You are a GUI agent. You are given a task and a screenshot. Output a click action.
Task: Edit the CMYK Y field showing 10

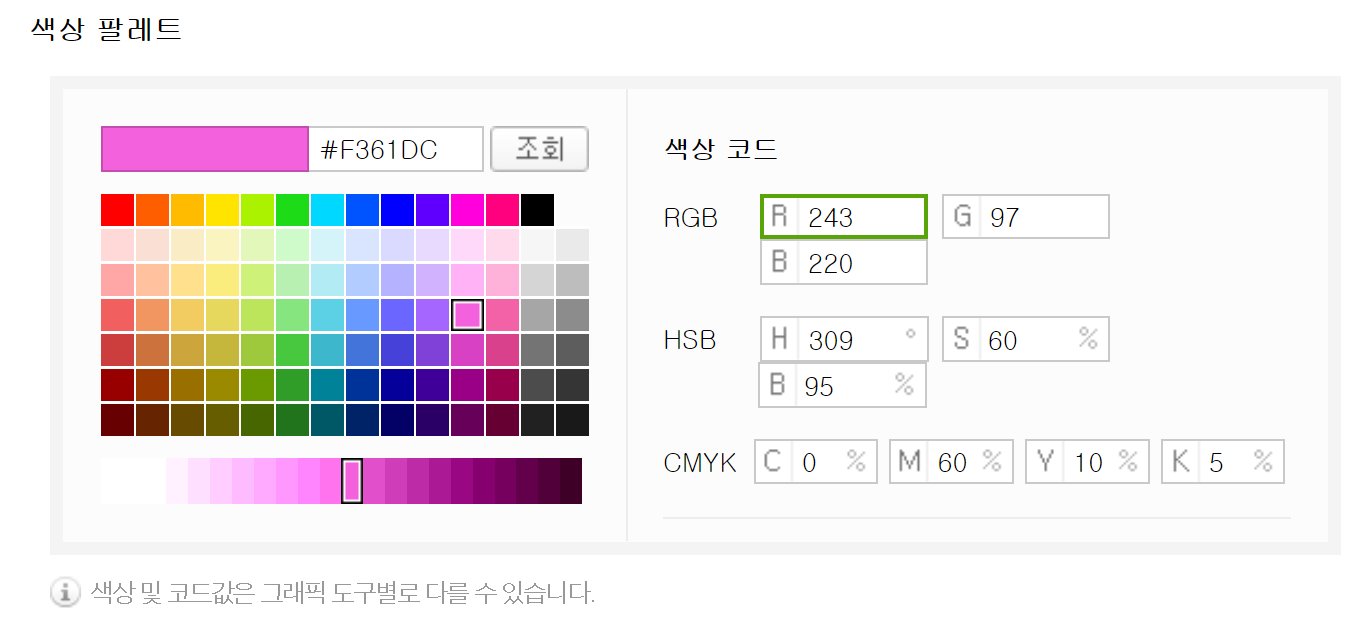[x=1087, y=462]
